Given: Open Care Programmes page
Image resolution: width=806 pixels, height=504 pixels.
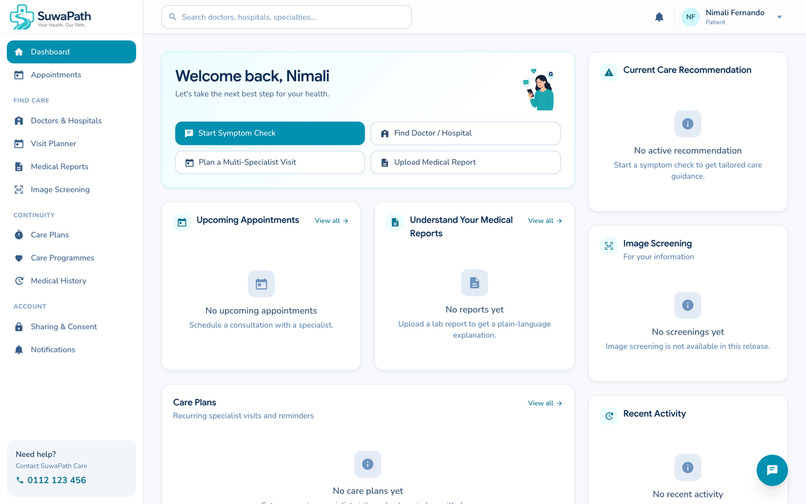Looking at the screenshot, I should coord(71,258).
